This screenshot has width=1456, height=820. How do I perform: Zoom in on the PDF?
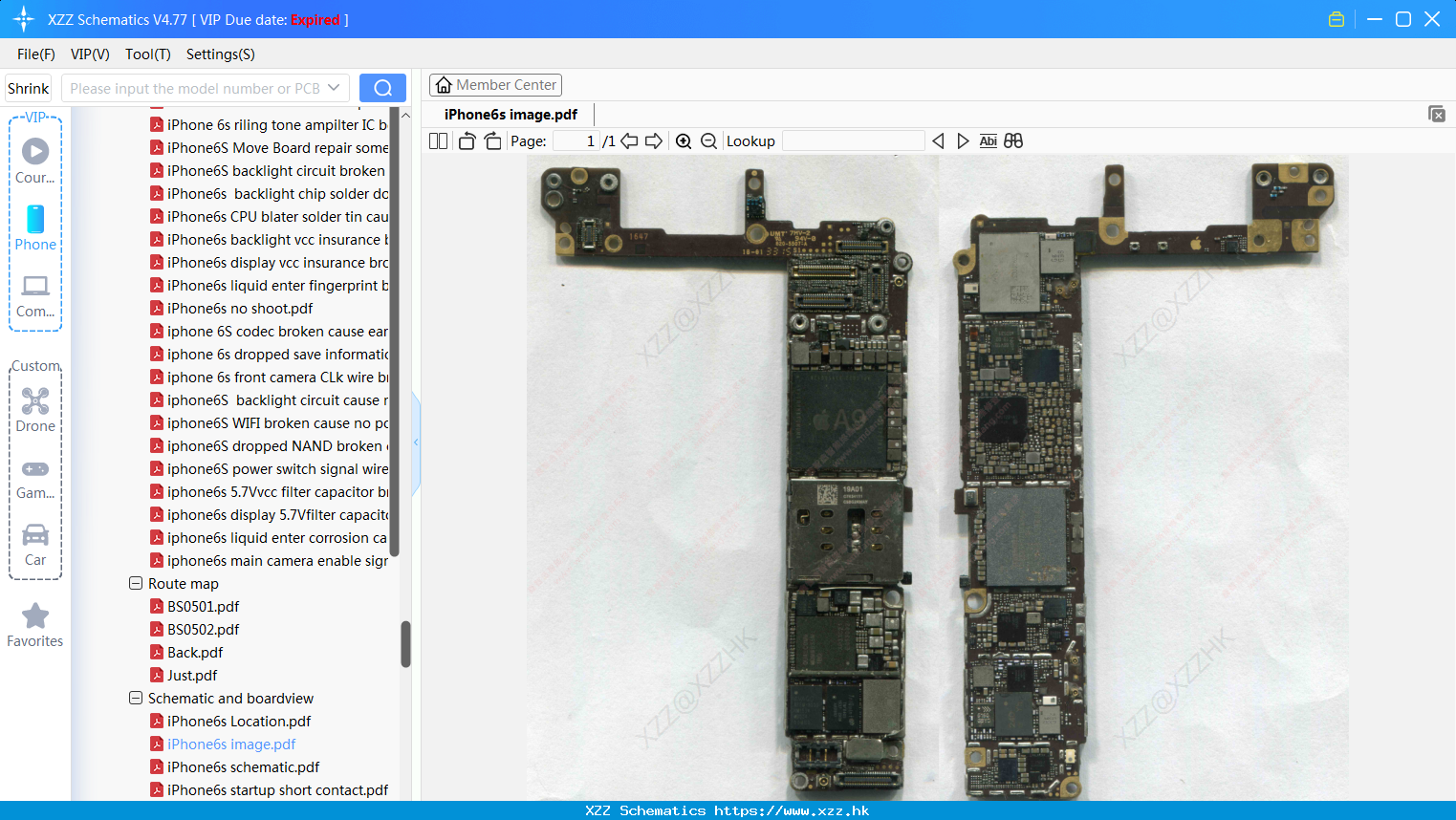point(684,140)
